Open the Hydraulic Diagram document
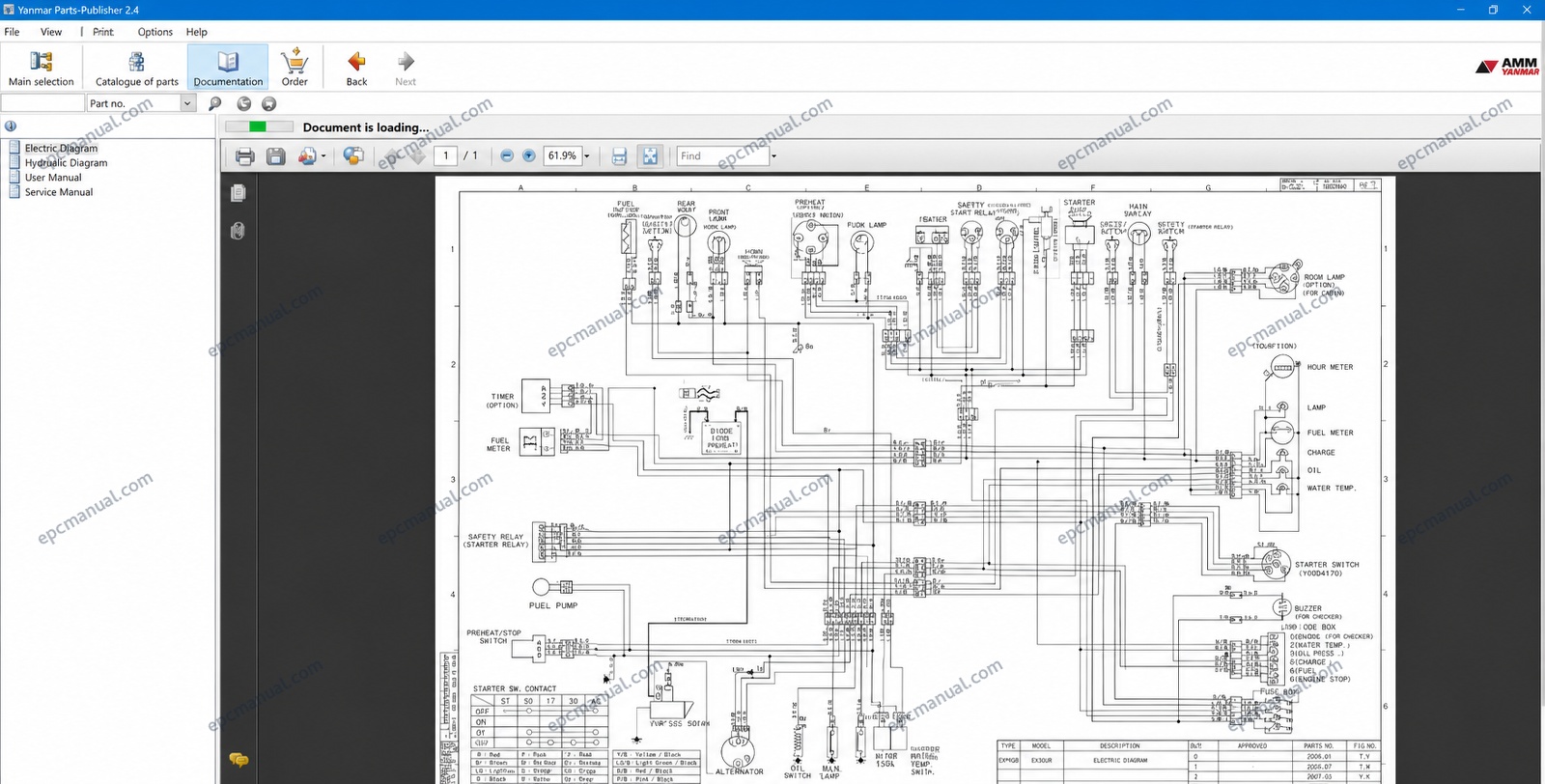The width and height of the screenshot is (1545, 784). (x=66, y=162)
